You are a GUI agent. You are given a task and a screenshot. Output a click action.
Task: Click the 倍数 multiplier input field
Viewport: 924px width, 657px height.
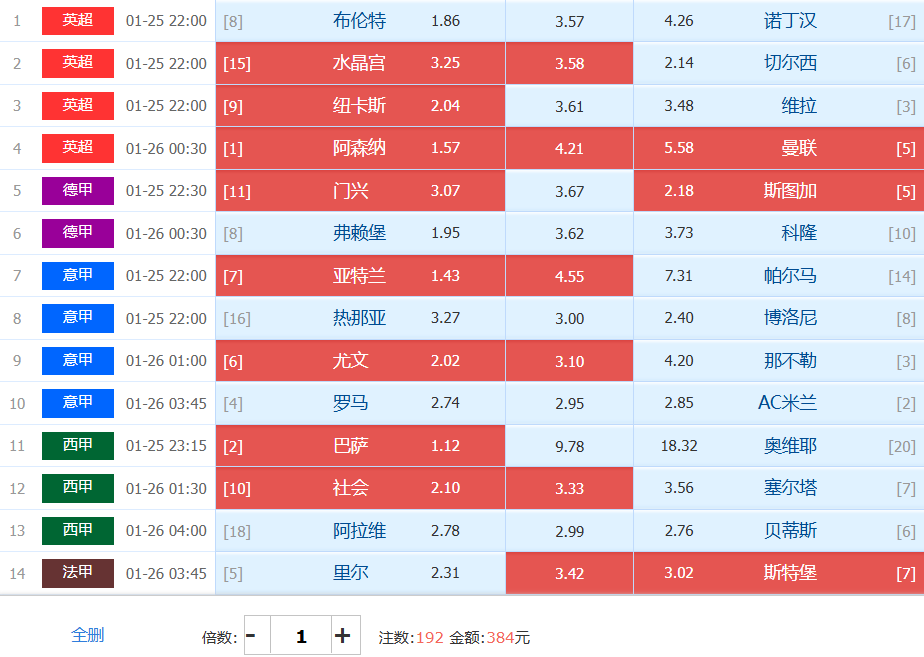pos(300,635)
